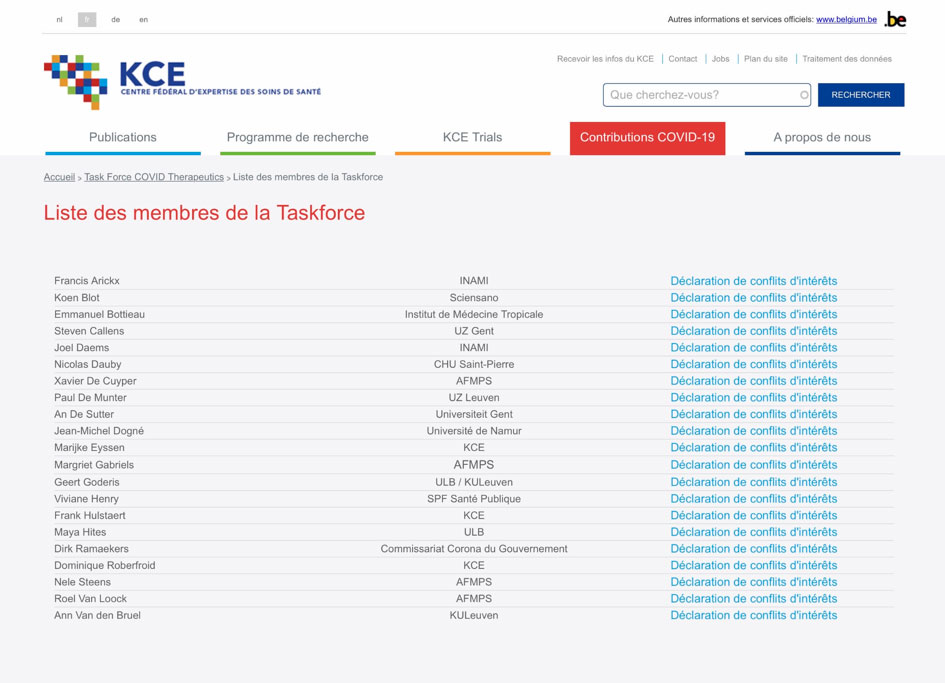
Task: Open the Plan du site link
Action: [766, 59]
